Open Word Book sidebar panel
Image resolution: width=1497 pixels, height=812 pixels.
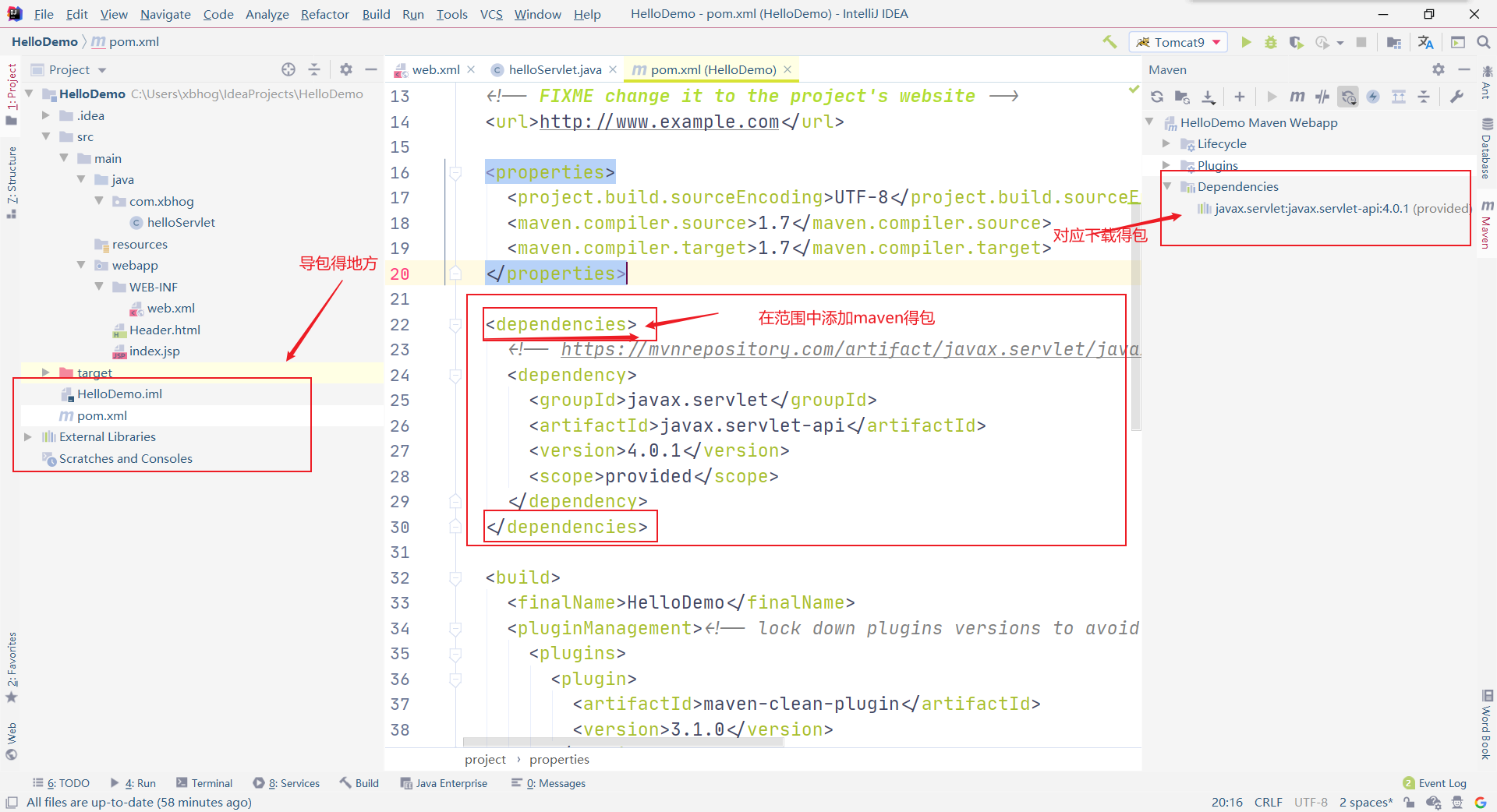[1487, 725]
